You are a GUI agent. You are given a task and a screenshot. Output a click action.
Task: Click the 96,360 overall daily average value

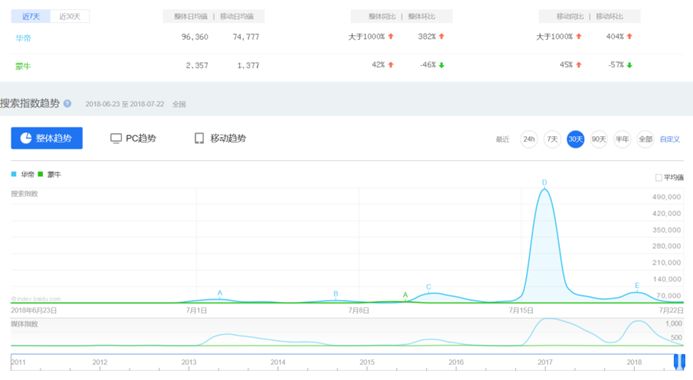tap(195, 37)
